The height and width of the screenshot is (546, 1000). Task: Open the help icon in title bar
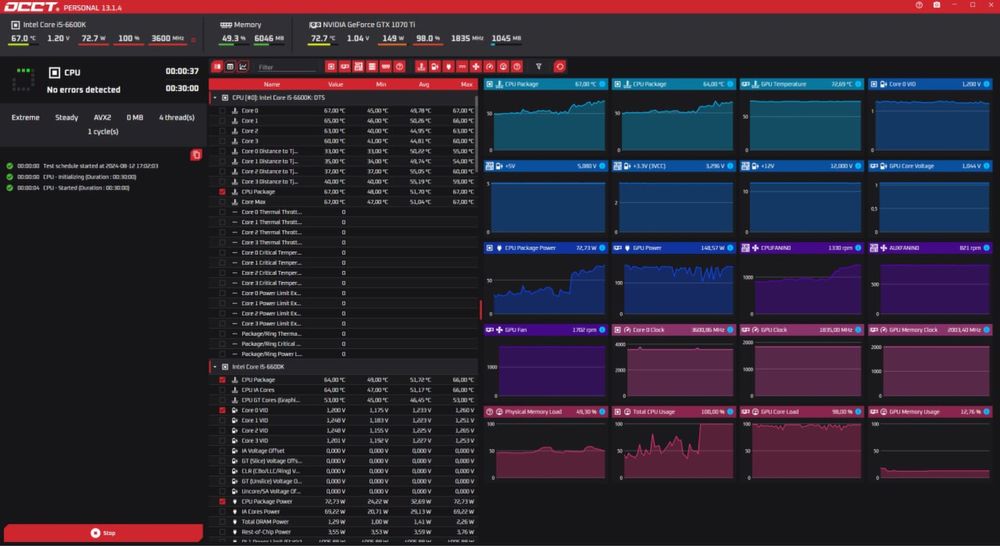pos(919,5)
